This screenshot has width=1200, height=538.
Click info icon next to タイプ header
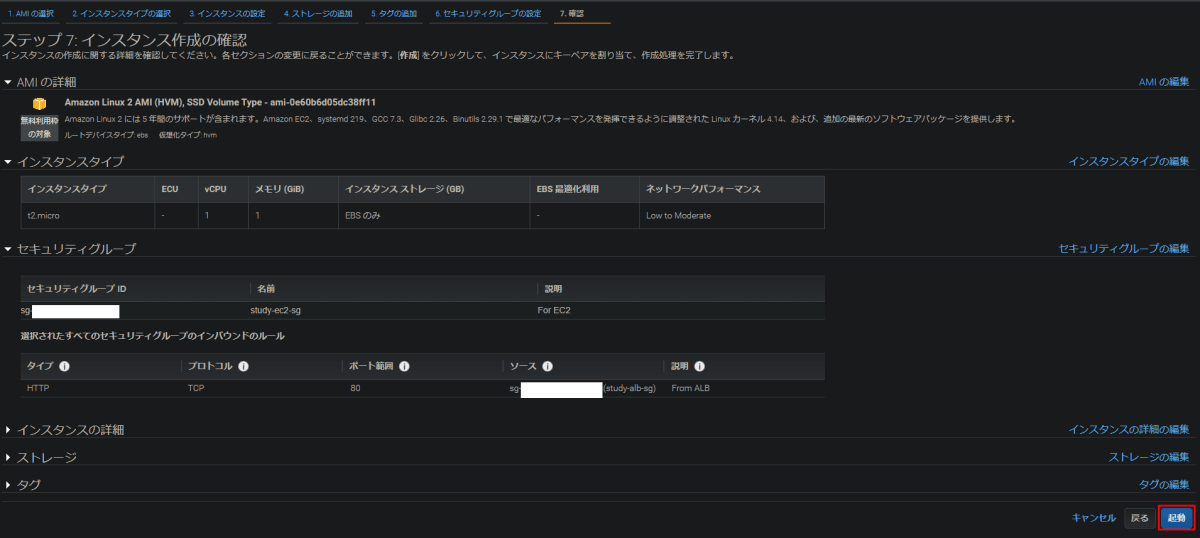pos(64,366)
